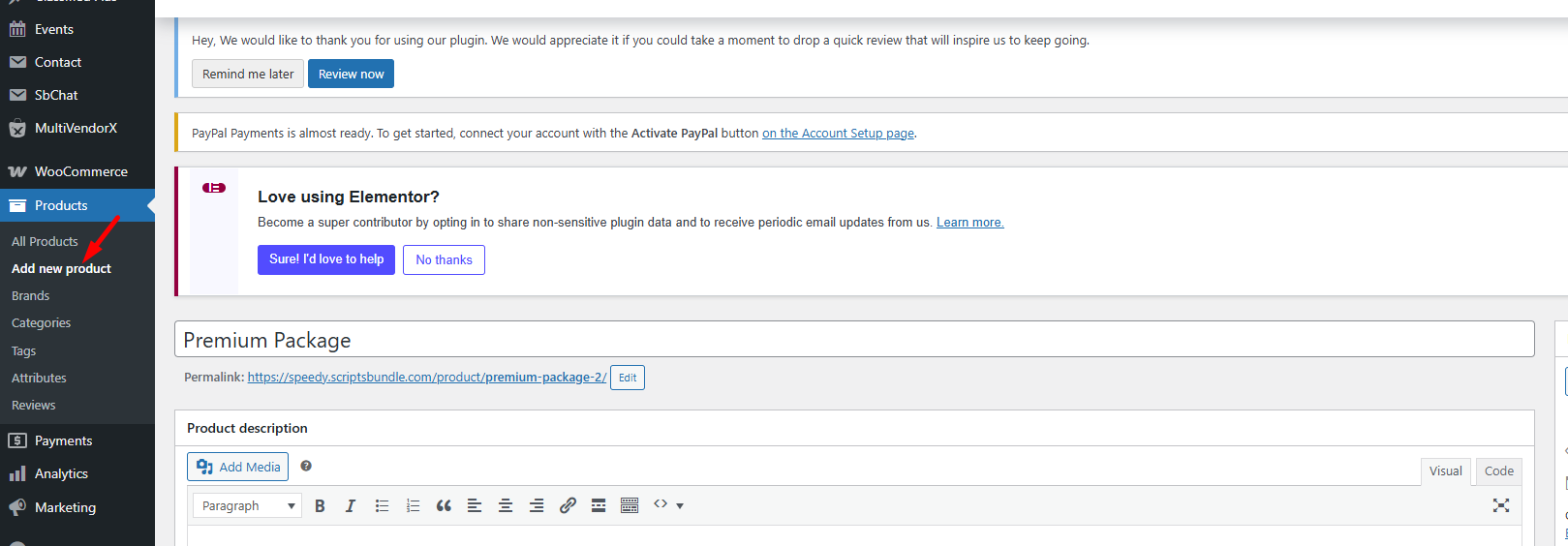Click the Events calendar sidebar icon
This screenshot has width=1568, height=546.
17,29
